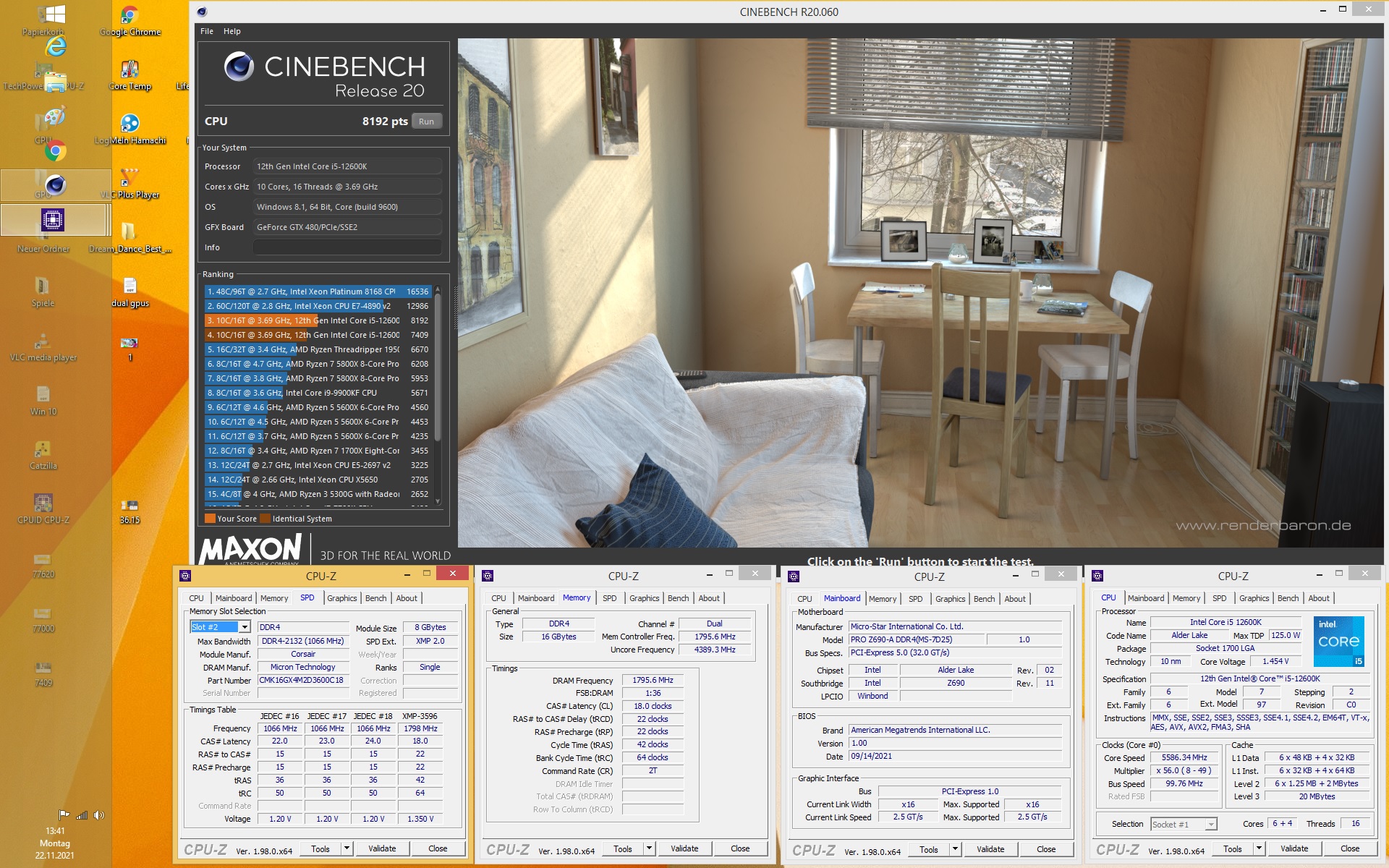Open the CPUID CPU-Z desktop shortcut
The image size is (1389, 868).
click(43, 509)
